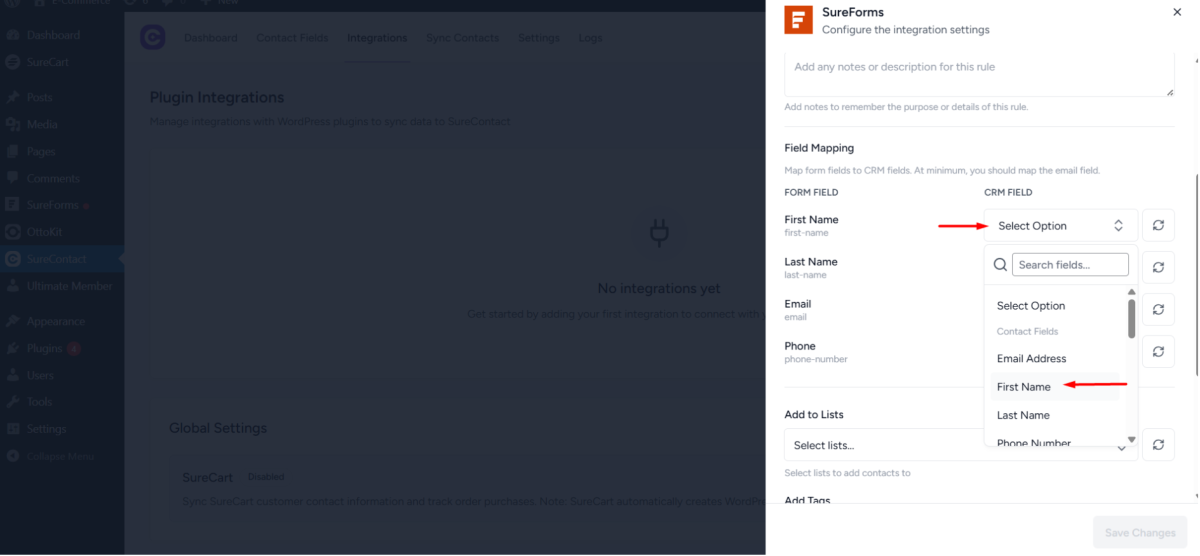Go to Dashboard in WordPress sidebar menu
Viewport: 1200px width, 556px height.
[54, 35]
